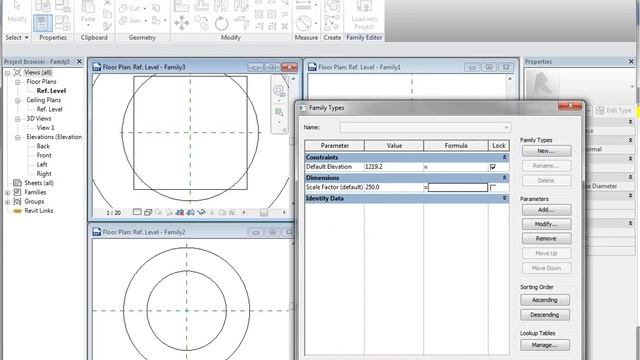This screenshot has width=640, height=360.
Task: Expand the Groups tree node
Action: coord(7,202)
